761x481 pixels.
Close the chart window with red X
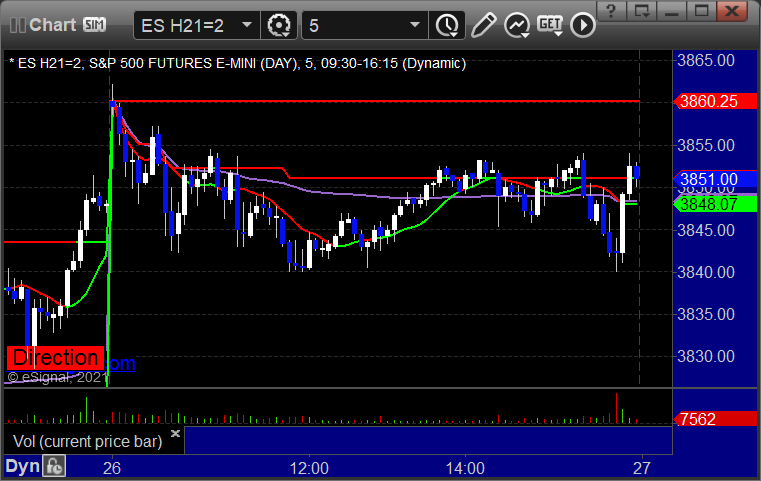point(732,11)
